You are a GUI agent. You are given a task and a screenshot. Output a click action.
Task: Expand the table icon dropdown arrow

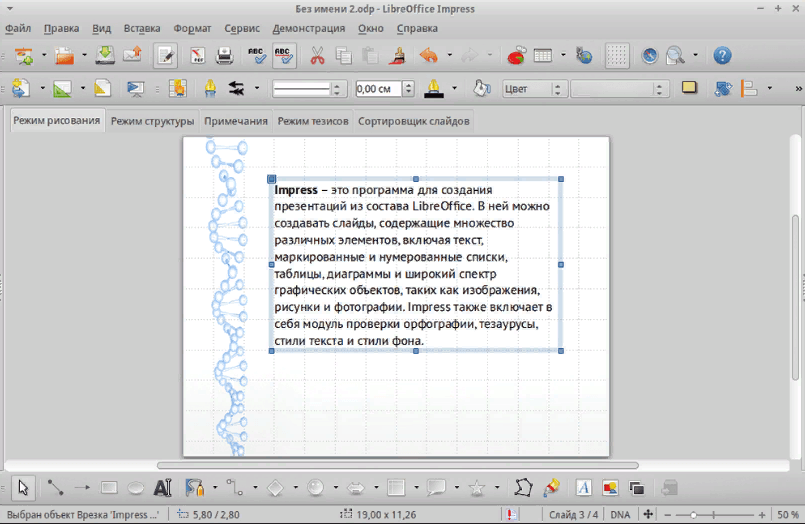tap(563, 55)
